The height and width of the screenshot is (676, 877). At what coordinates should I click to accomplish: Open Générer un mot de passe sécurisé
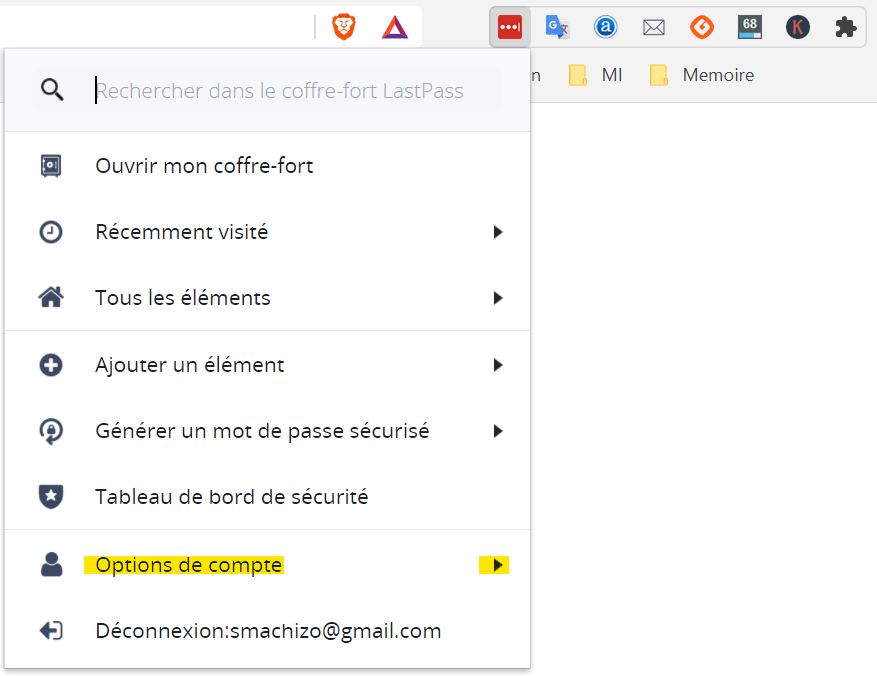(x=267, y=431)
